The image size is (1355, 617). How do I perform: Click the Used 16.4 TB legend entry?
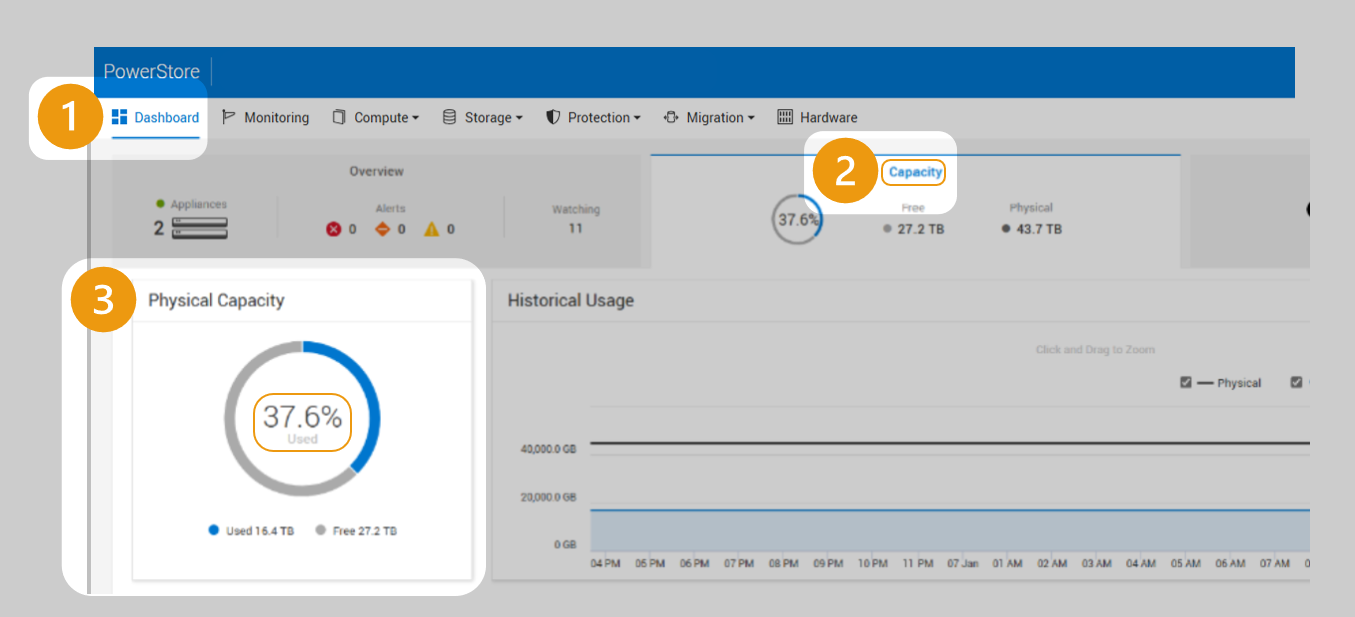[x=251, y=531]
